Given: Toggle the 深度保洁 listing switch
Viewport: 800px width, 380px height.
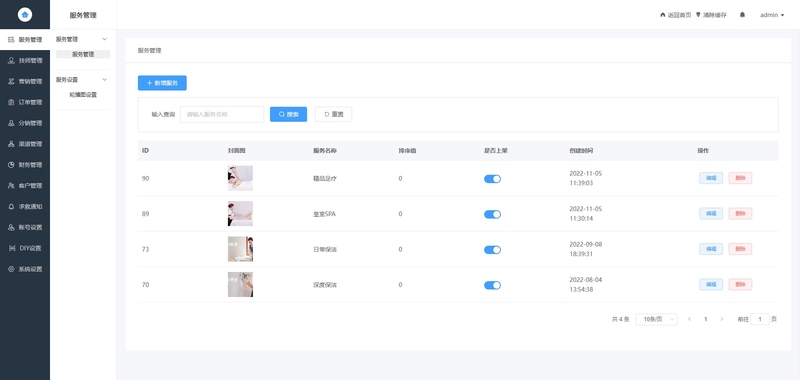Looking at the screenshot, I should [x=492, y=285].
